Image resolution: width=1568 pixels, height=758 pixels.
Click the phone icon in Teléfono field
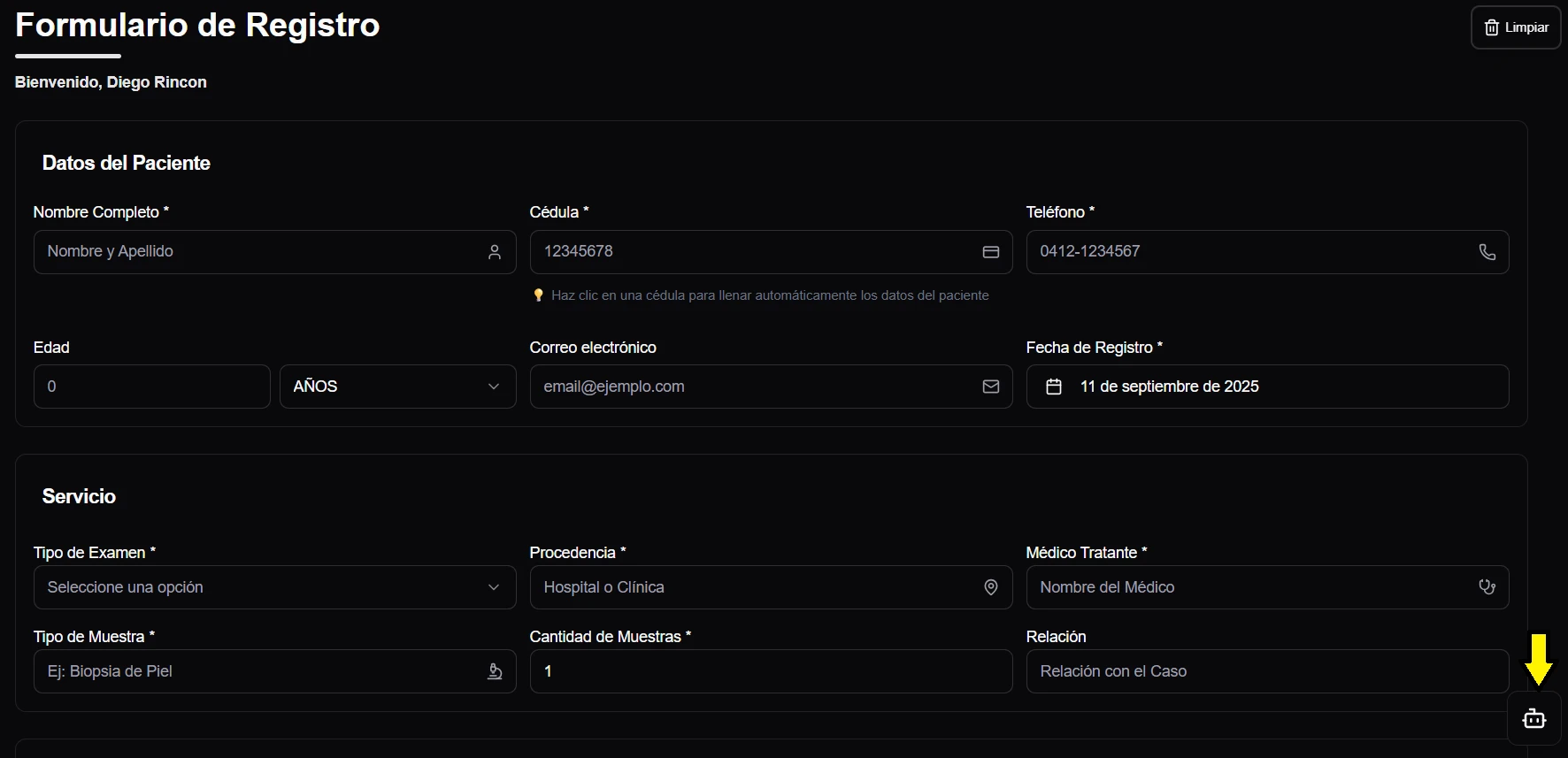click(x=1487, y=252)
